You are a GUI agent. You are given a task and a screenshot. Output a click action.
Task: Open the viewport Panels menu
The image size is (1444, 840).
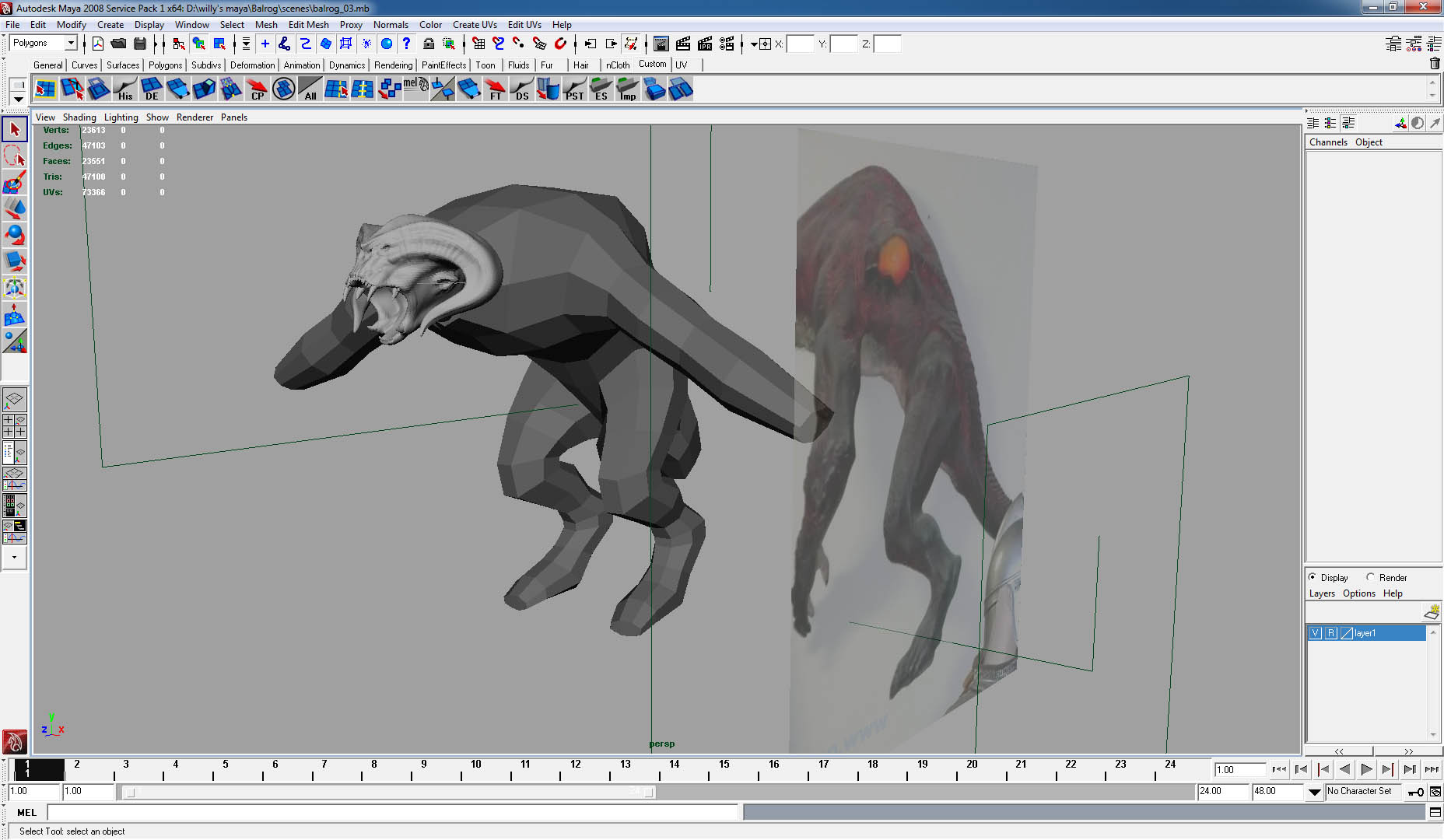coord(233,117)
